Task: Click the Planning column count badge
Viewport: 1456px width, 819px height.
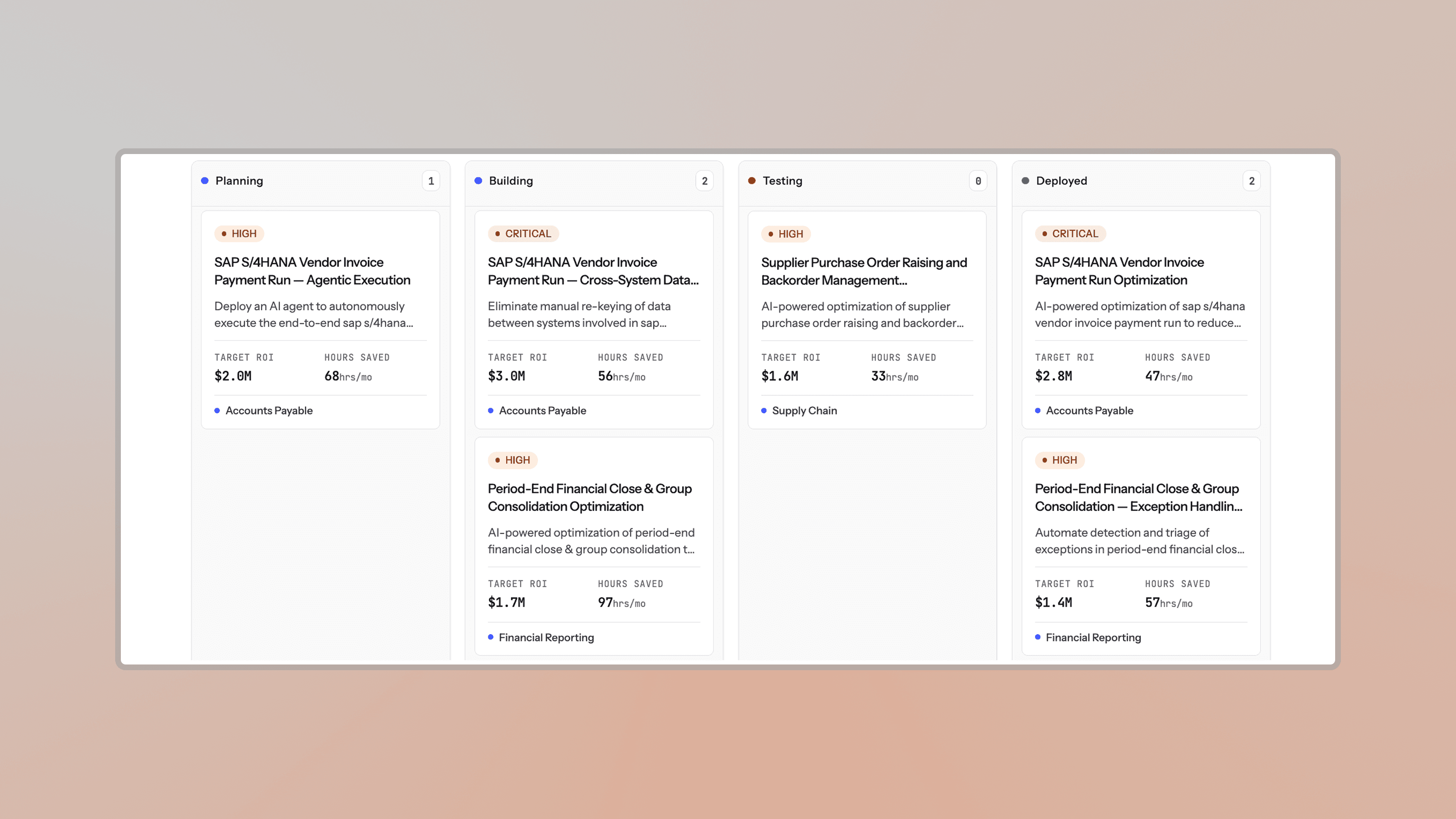Action: point(431,181)
